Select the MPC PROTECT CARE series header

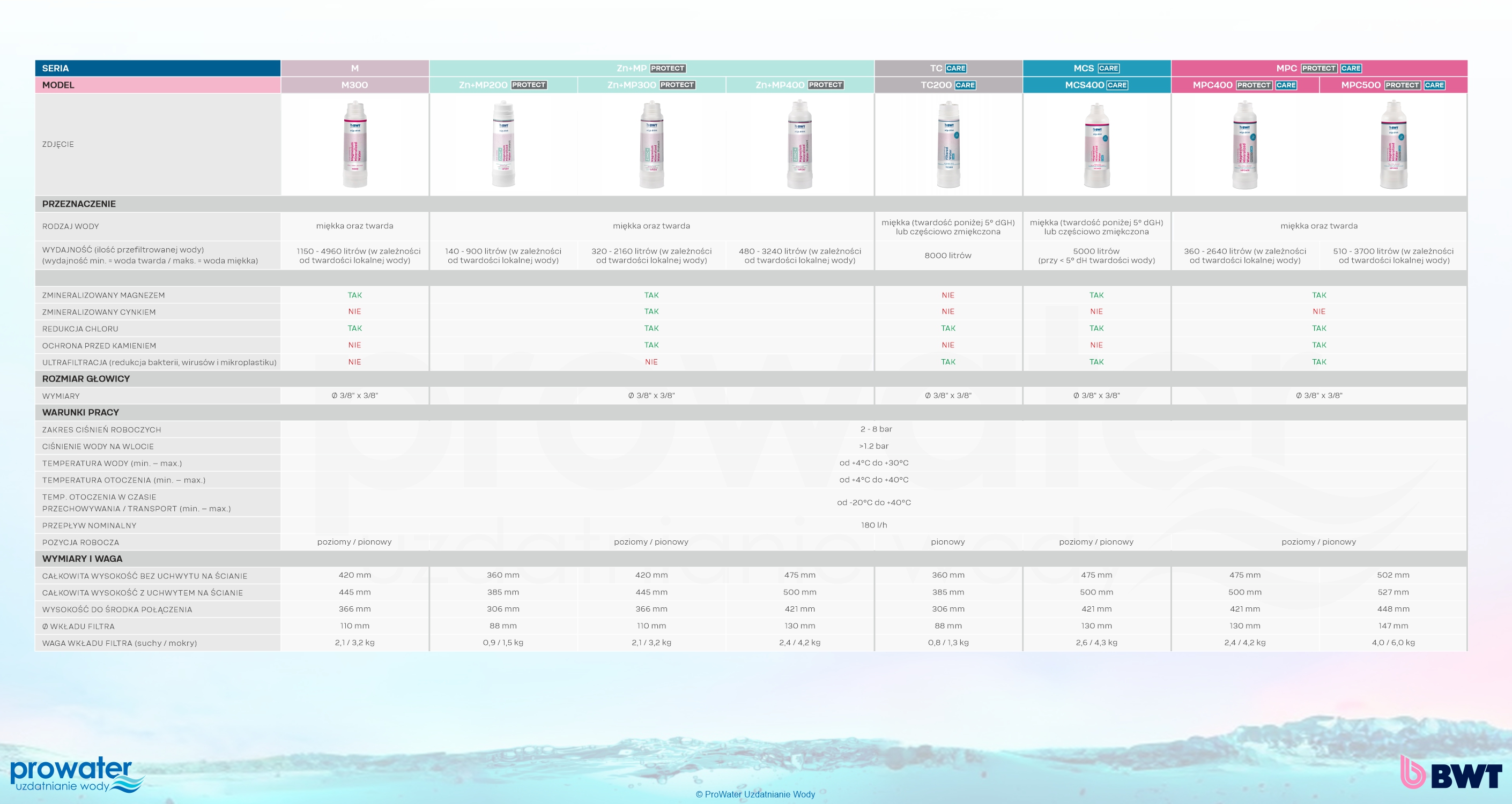pyautogui.click(x=1319, y=68)
